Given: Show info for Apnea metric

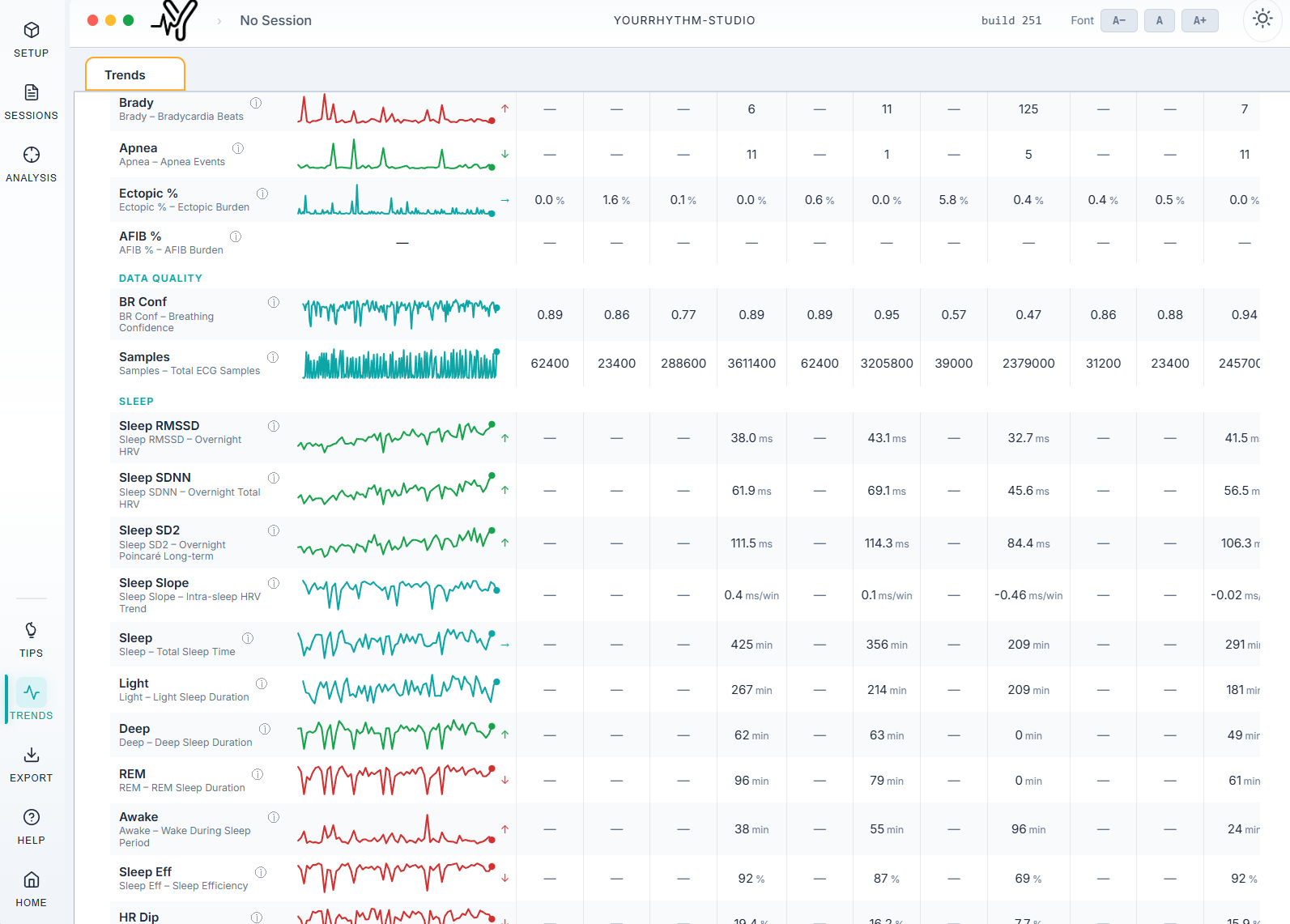Looking at the screenshot, I should click(238, 148).
